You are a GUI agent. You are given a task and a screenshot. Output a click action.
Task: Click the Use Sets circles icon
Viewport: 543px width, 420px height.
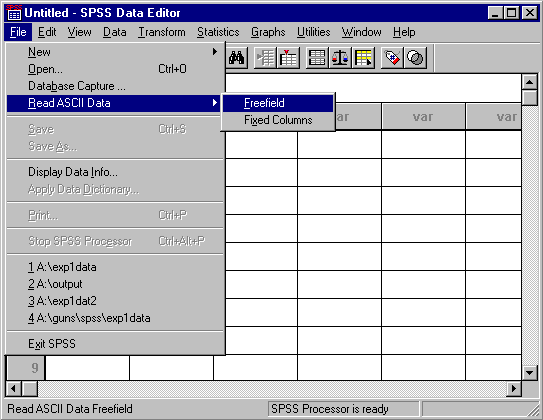pos(415,58)
